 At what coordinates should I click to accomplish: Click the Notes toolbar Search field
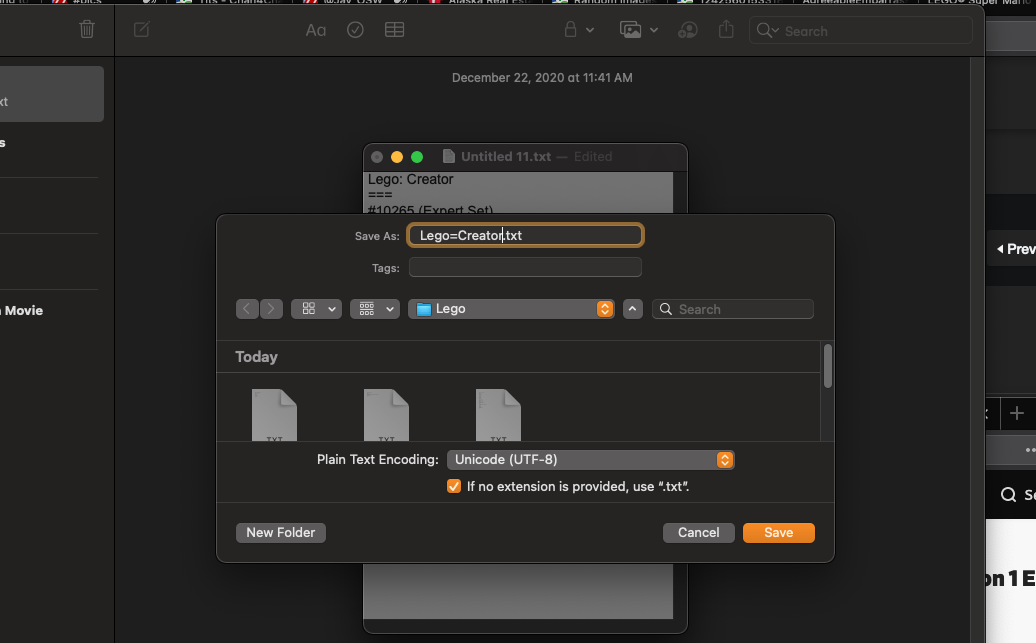861,31
